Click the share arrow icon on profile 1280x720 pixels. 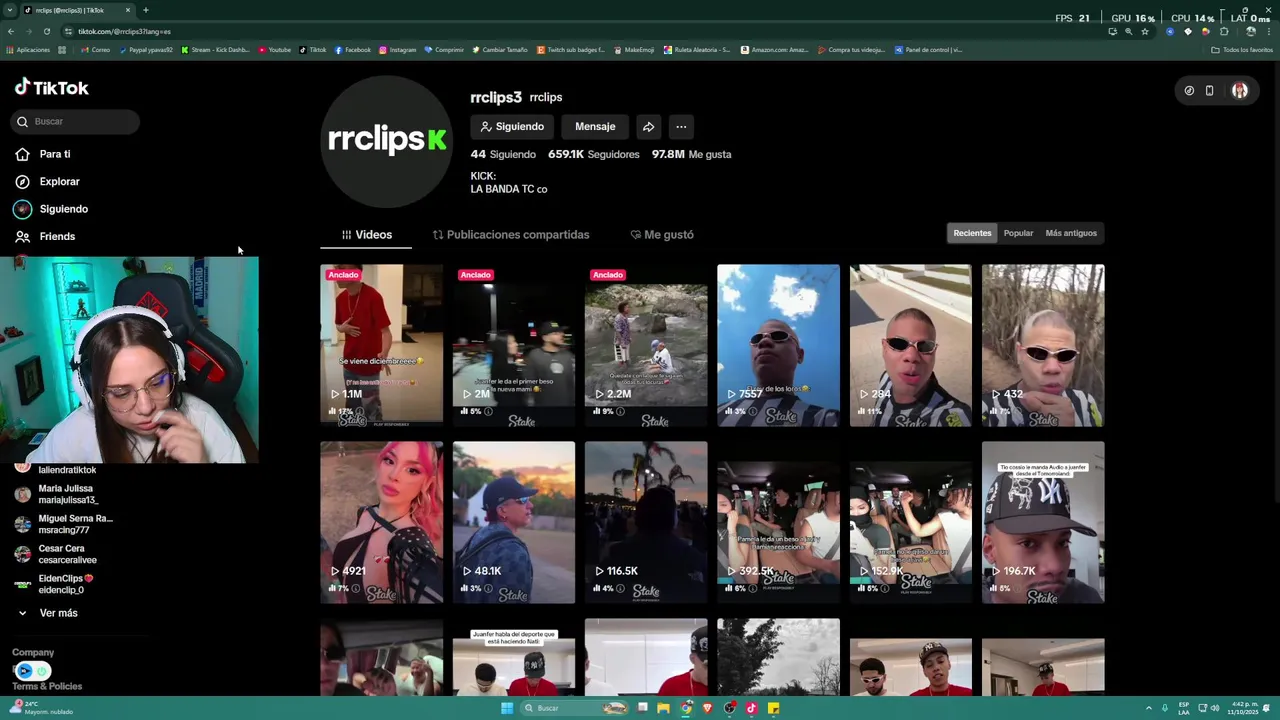click(x=648, y=127)
